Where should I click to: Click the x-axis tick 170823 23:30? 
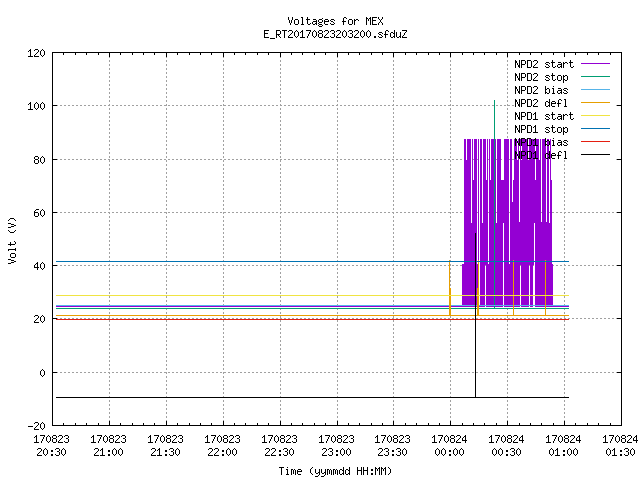(x=393, y=446)
